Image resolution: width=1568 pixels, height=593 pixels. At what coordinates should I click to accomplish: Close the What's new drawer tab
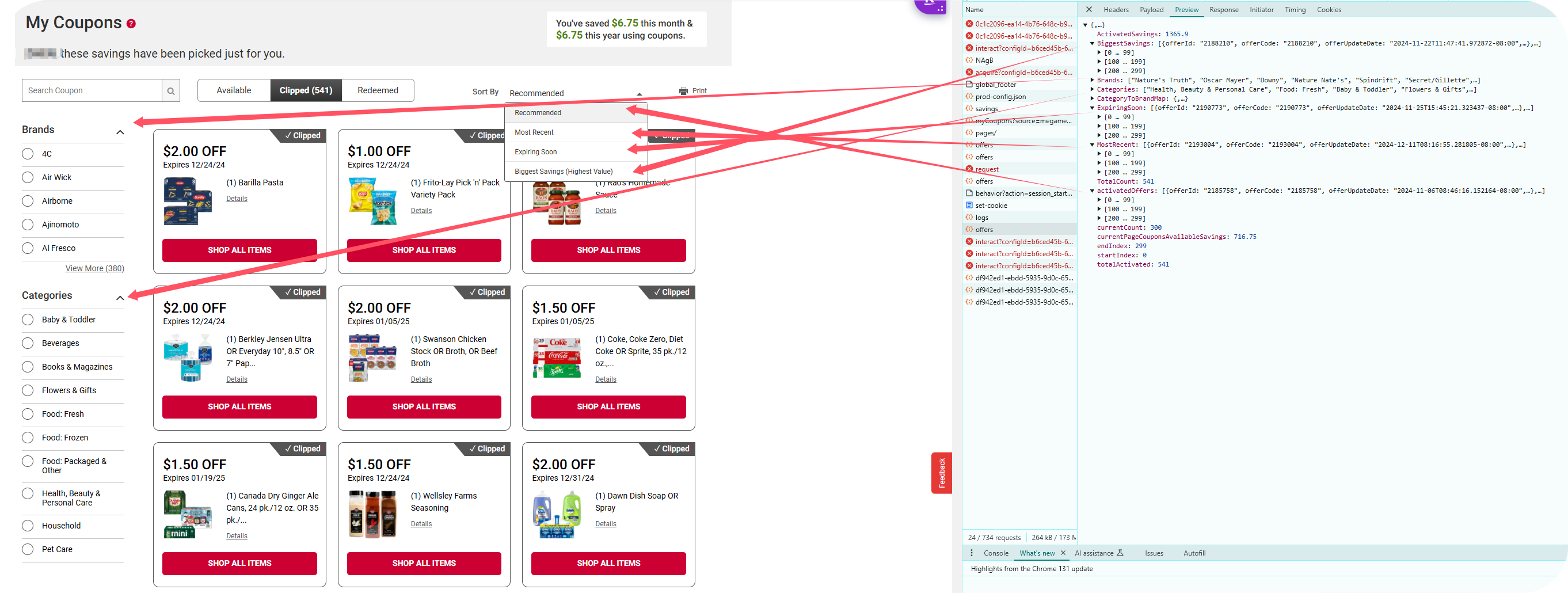(x=1063, y=553)
